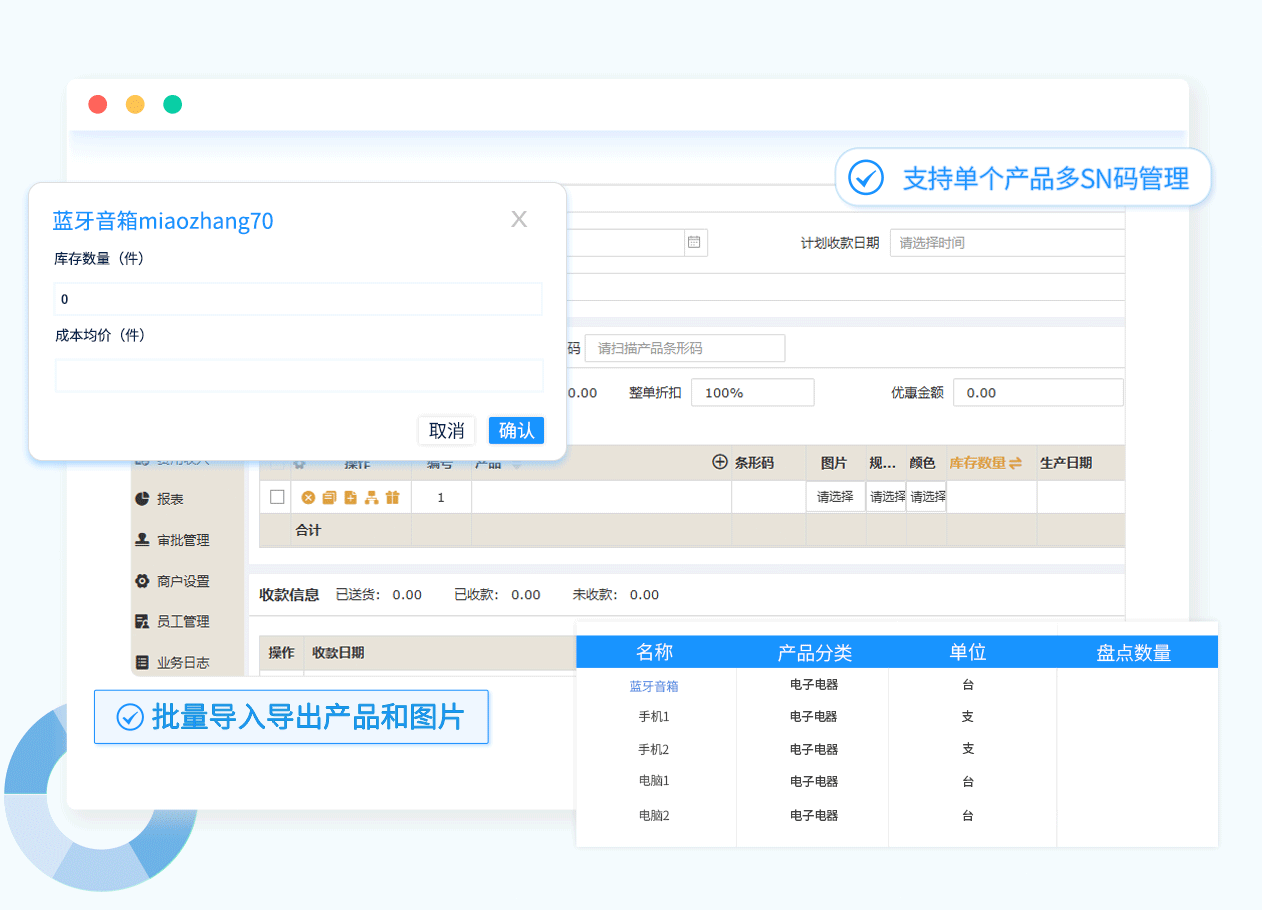Viewport: 1262px width, 910px height.
Task: Click the orange copy row icon
Action: pyautogui.click(x=329, y=497)
